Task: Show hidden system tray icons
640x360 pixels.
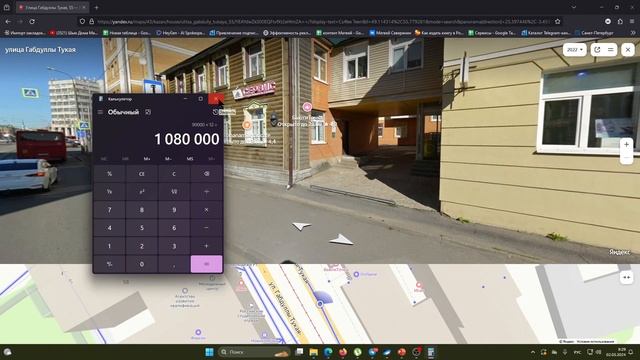Action: click(x=533, y=352)
